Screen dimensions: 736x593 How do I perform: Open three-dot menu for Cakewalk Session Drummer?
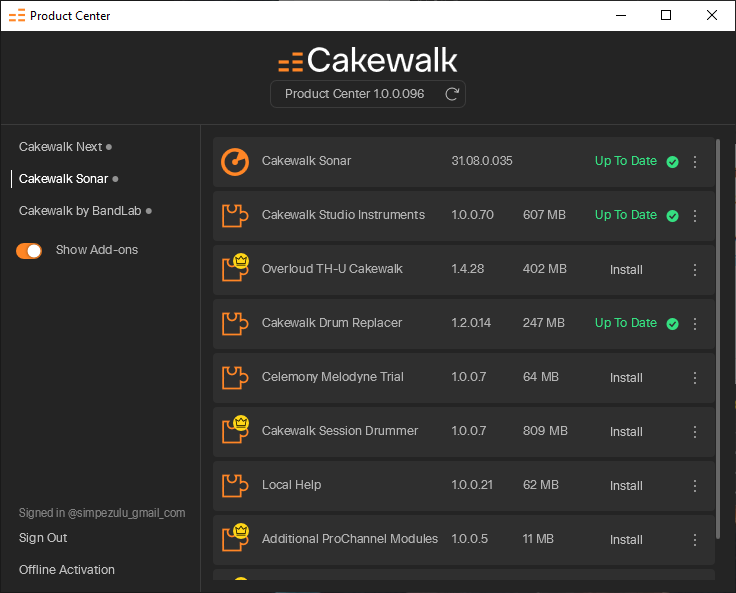(x=695, y=432)
